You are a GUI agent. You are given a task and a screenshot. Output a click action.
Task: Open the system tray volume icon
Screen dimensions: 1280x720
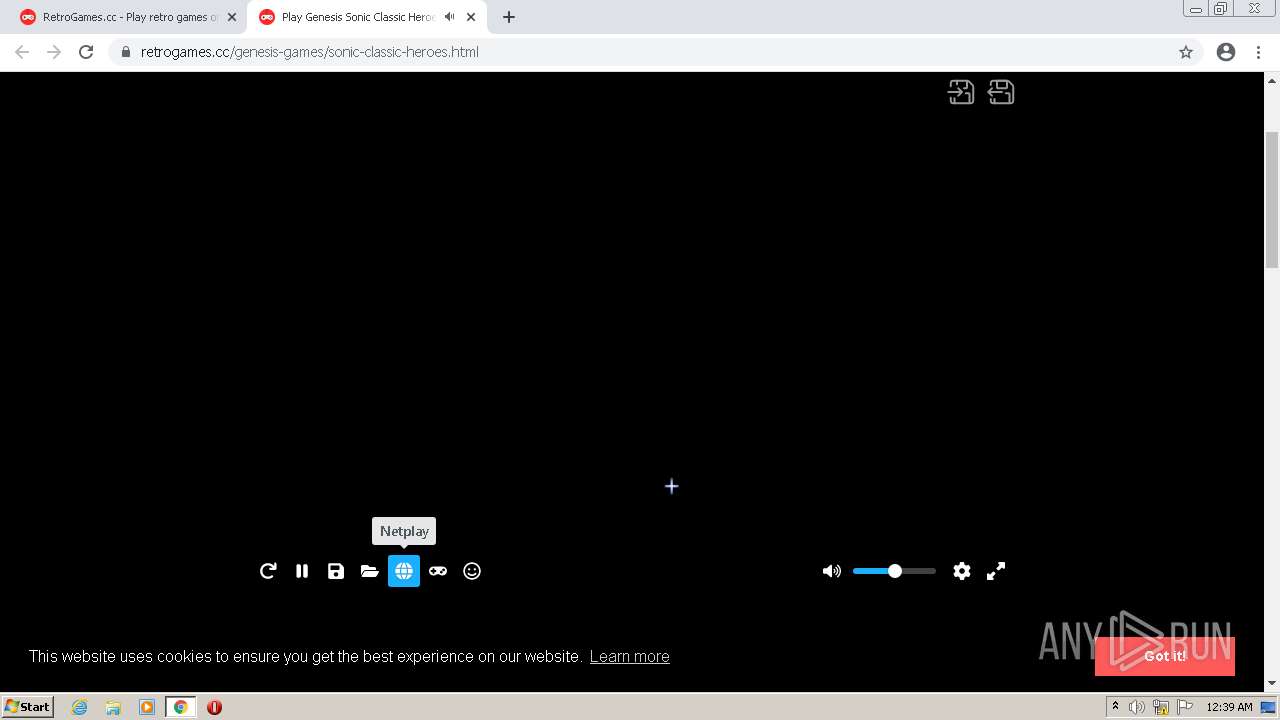[x=1136, y=707]
